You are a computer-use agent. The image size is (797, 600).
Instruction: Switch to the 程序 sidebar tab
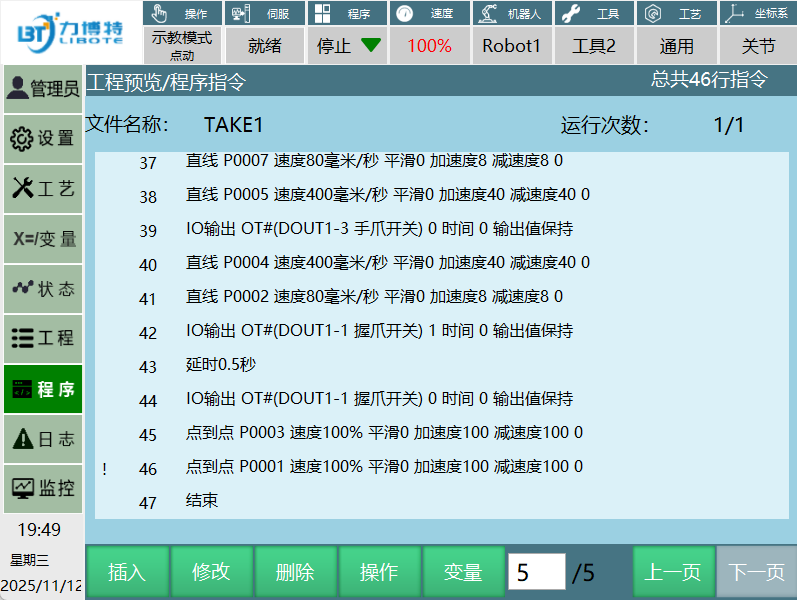point(42,389)
